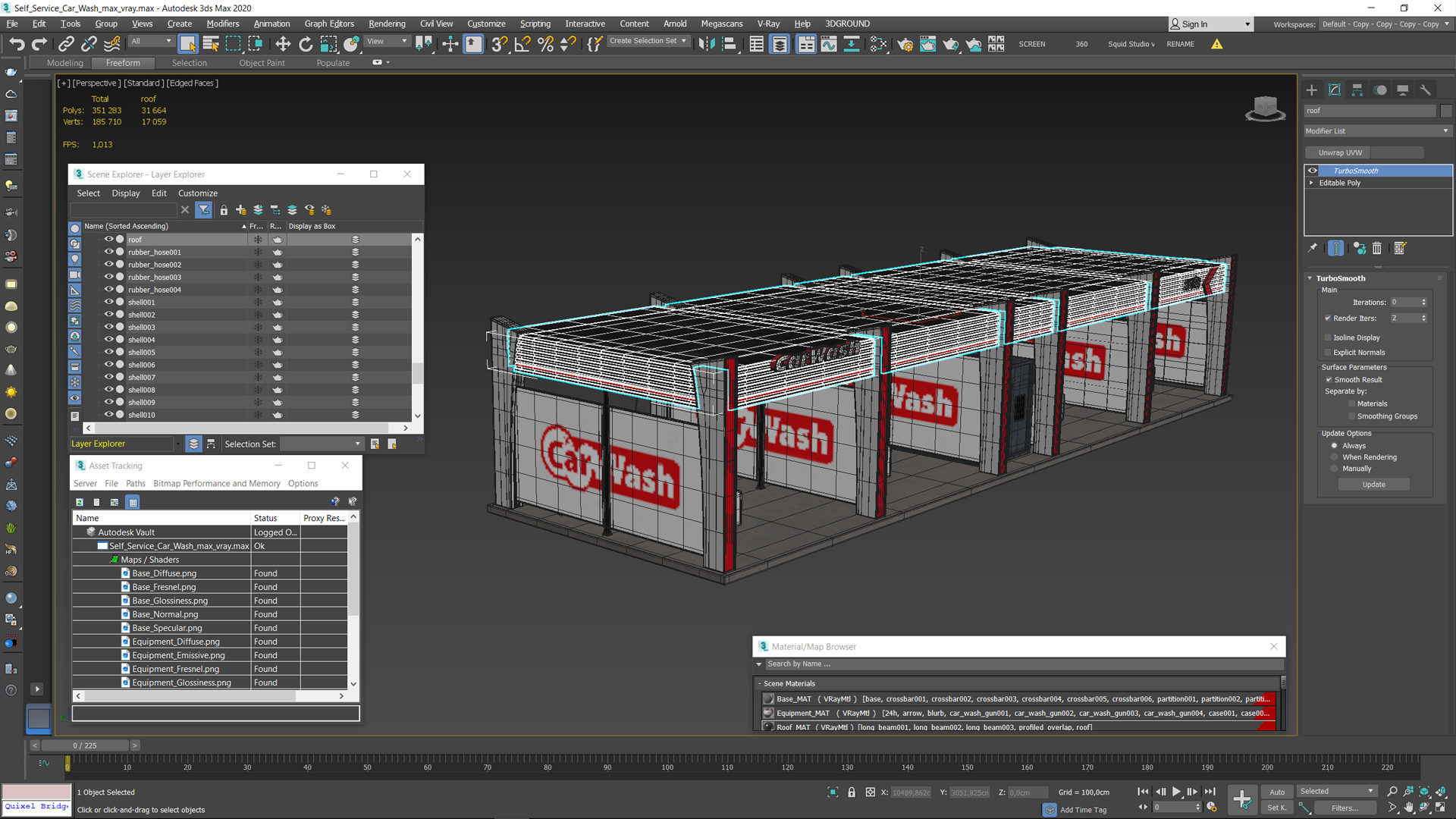The width and height of the screenshot is (1456, 819).
Task: Click Configure Modifier Sets icon
Action: [x=1400, y=248]
